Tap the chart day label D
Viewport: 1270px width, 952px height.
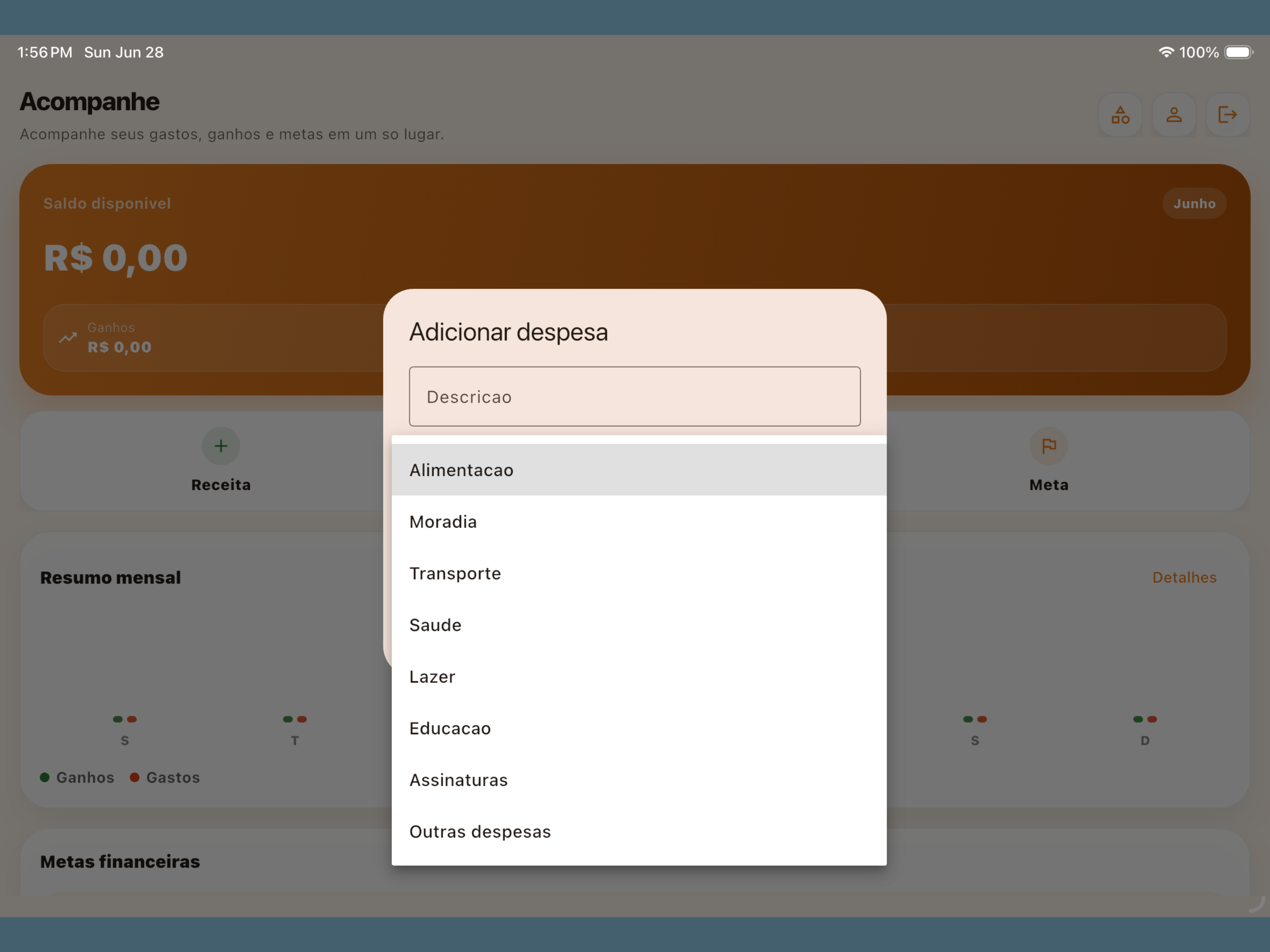click(1145, 740)
